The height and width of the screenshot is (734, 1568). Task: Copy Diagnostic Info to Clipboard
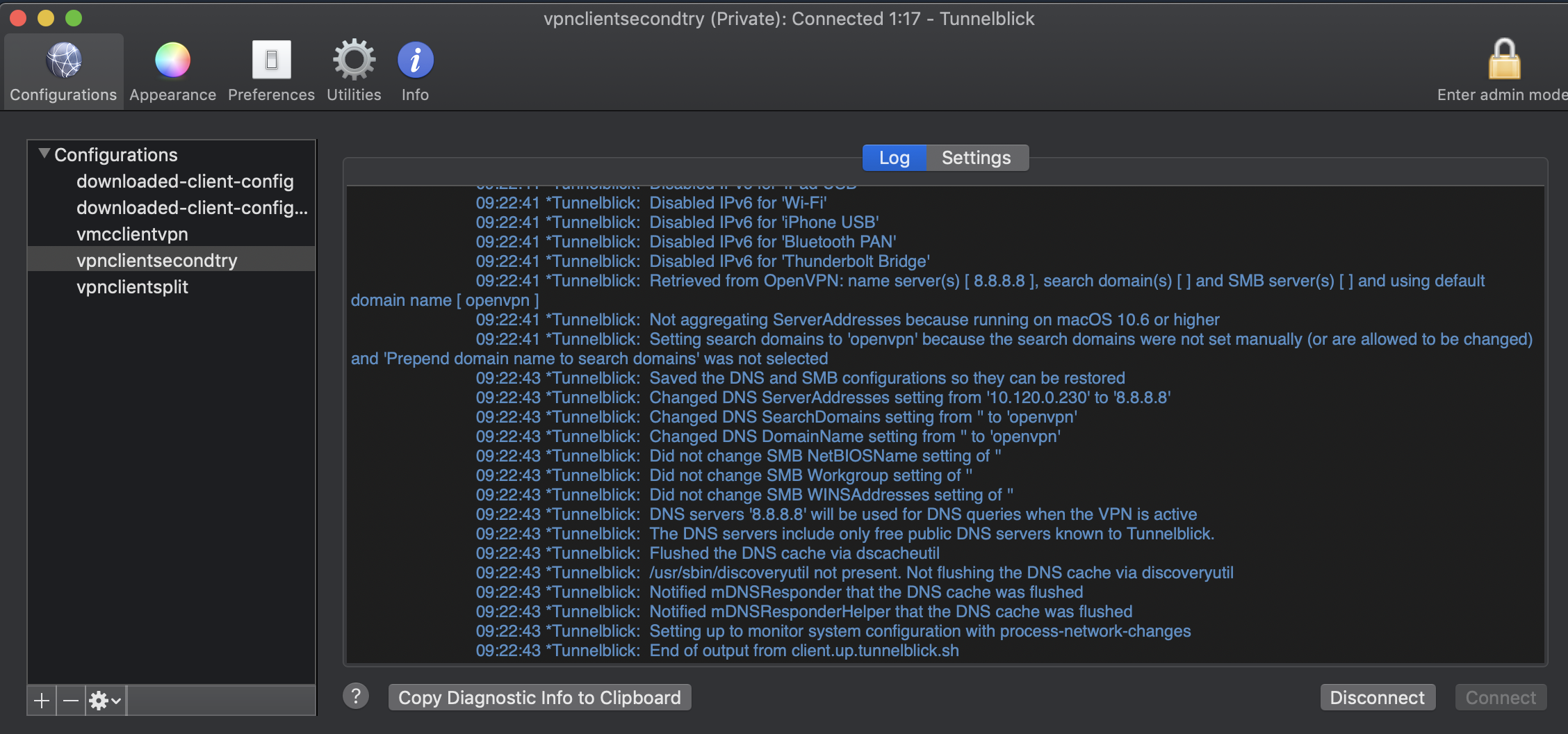coord(539,697)
